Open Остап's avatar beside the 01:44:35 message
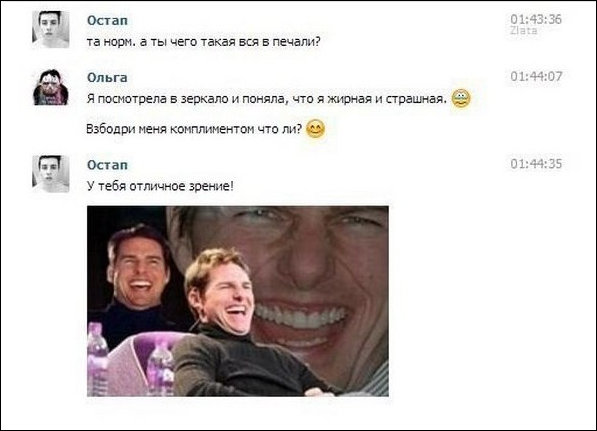Viewport: 597px width, 431px height. click(51, 174)
